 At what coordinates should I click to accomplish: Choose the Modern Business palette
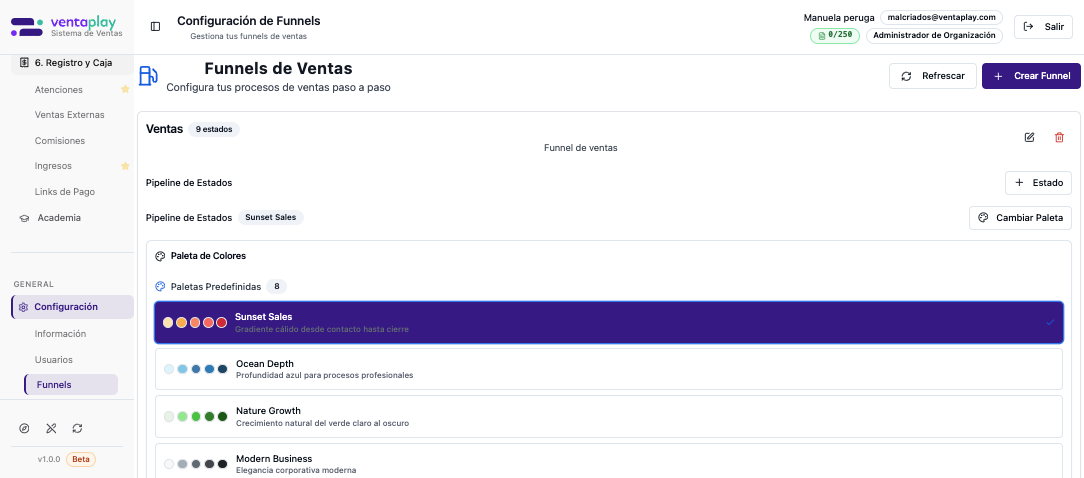tap(608, 463)
